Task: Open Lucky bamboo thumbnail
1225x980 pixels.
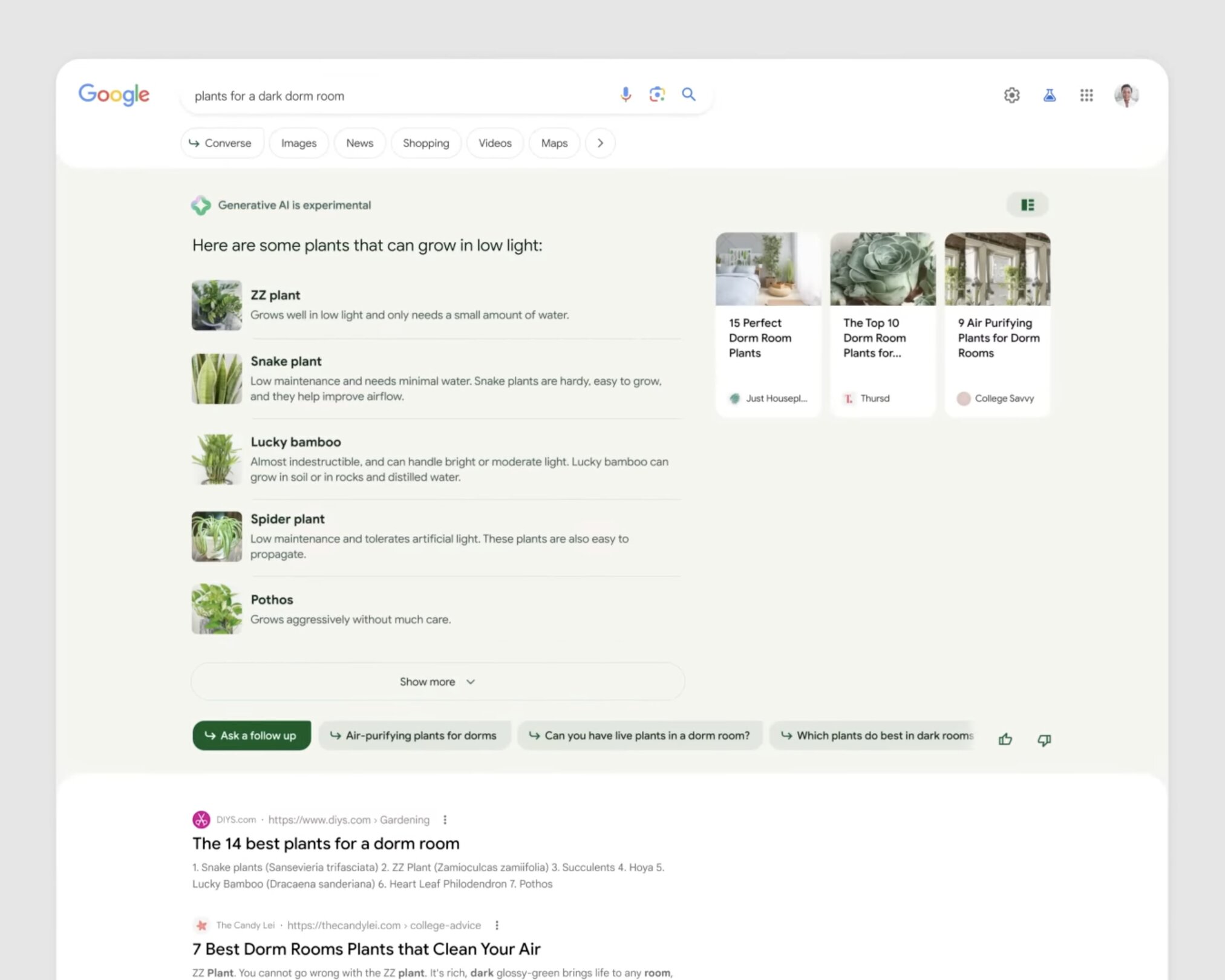Action: coord(217,459)
